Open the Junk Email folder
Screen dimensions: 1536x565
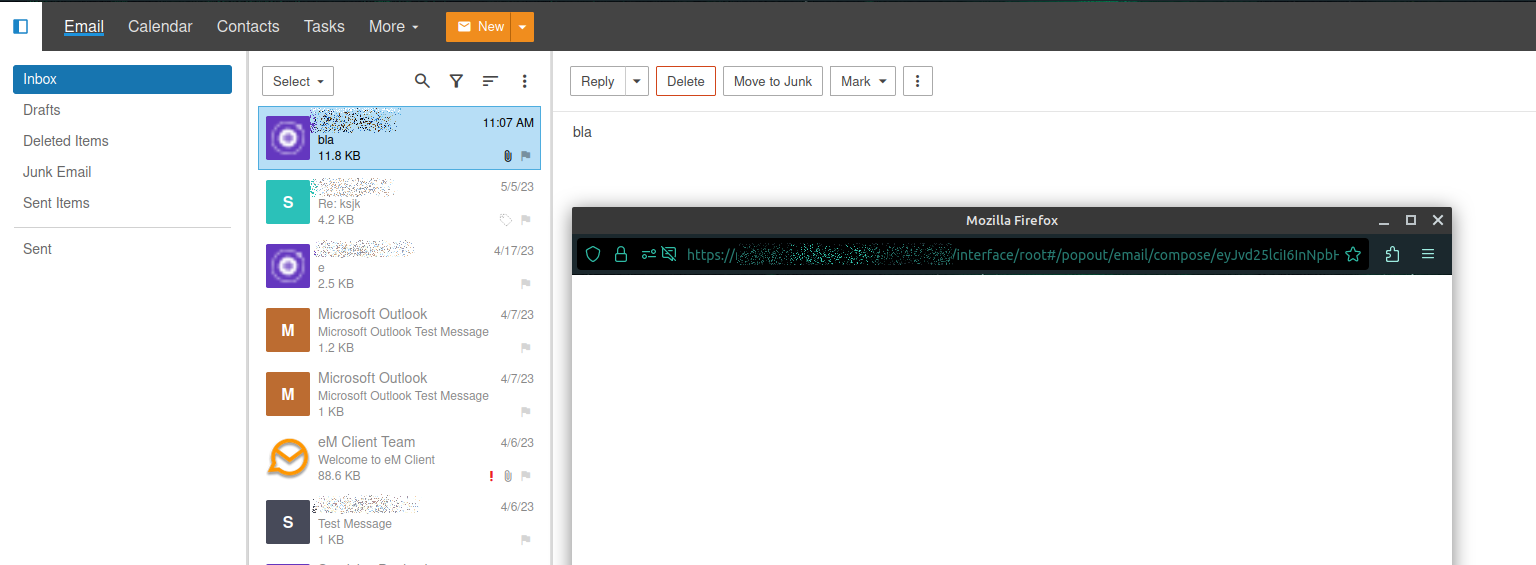(57, 172)
